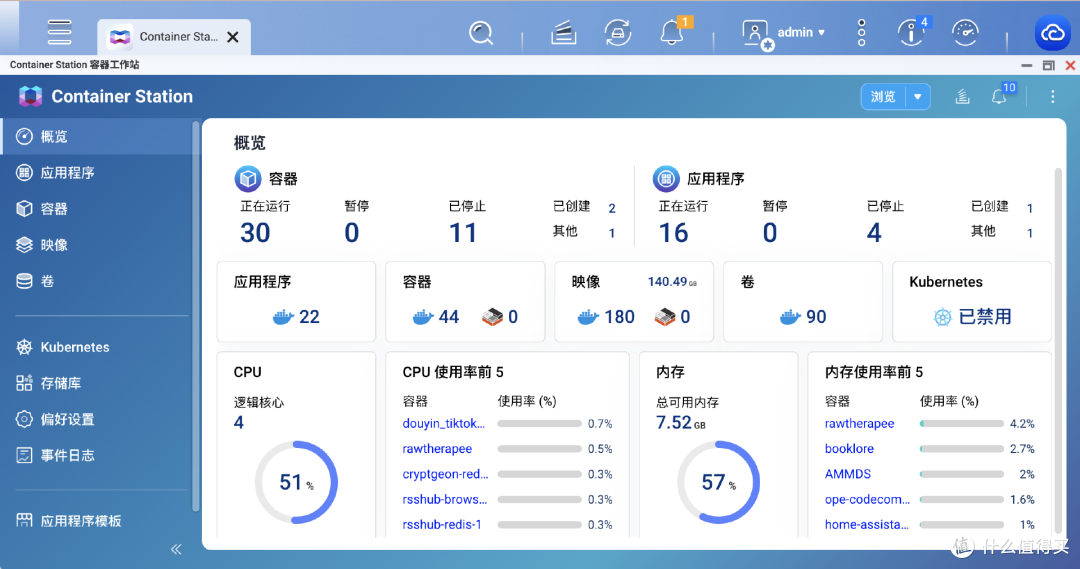Image resolution: width=1080 pixels, height=569 pixels.
Task: Click the 应用程序 round icon in overview
Action: tap(665, 179)
